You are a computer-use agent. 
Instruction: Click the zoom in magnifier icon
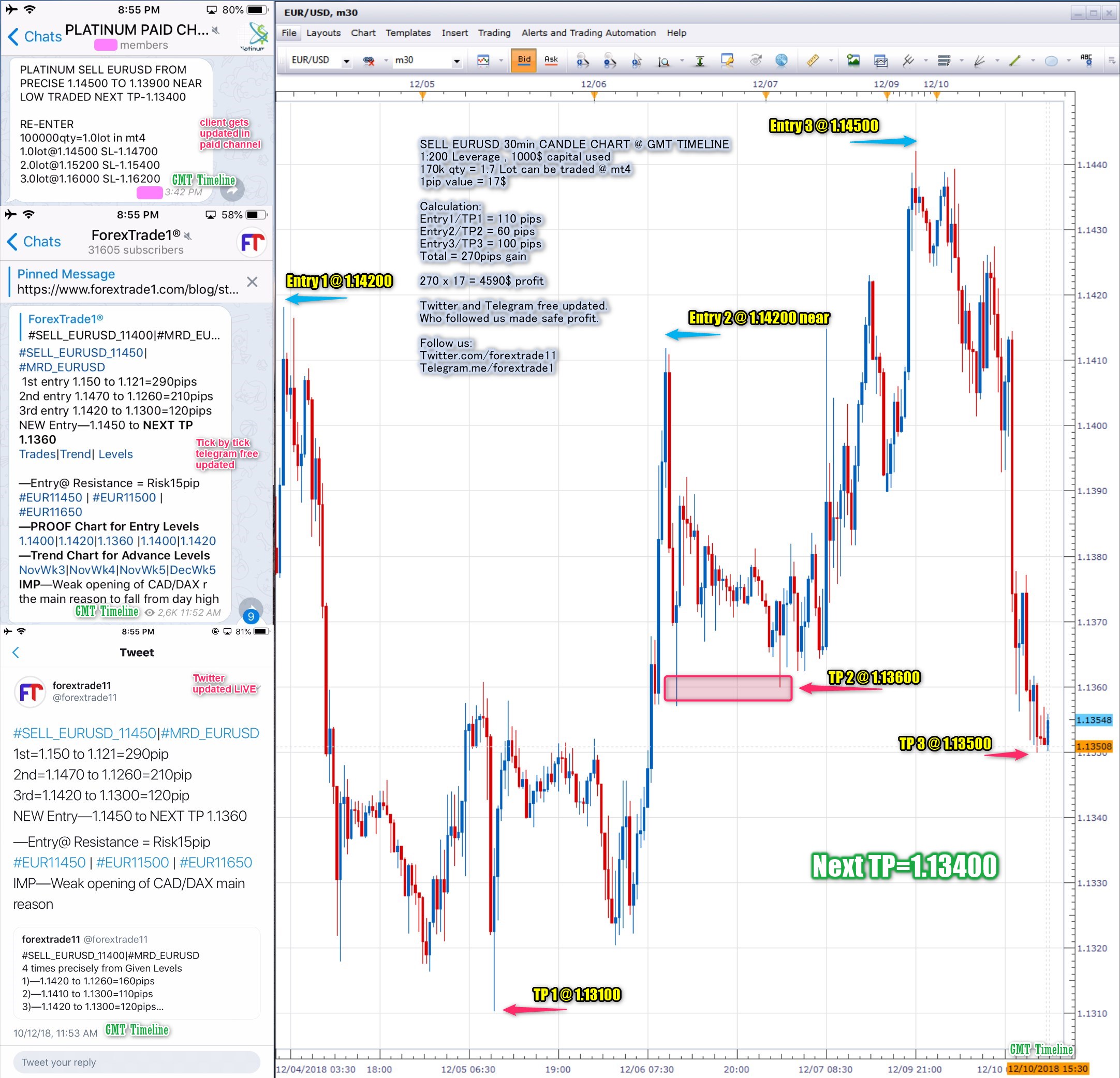click(582, 61)
